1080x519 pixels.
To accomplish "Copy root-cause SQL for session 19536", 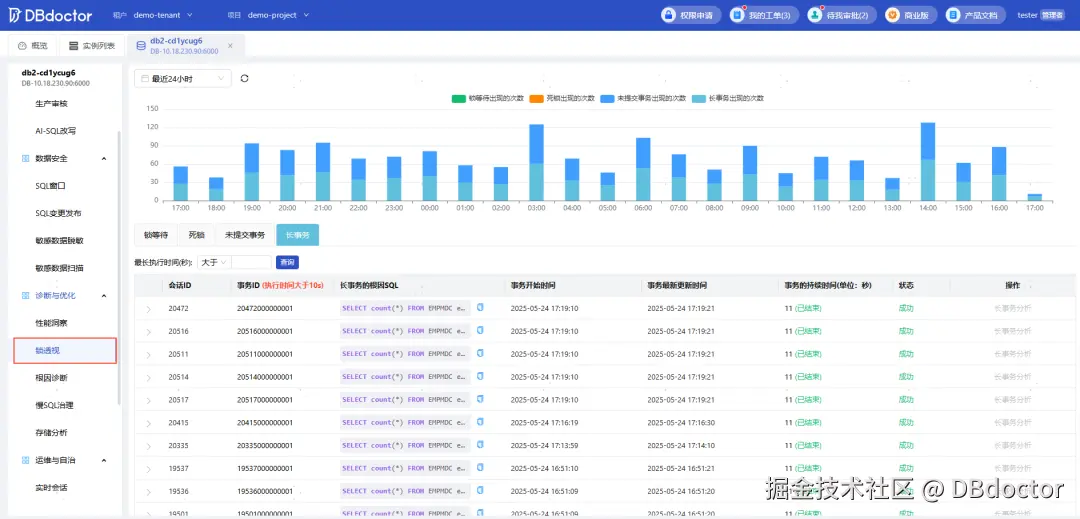I will 480,491.
